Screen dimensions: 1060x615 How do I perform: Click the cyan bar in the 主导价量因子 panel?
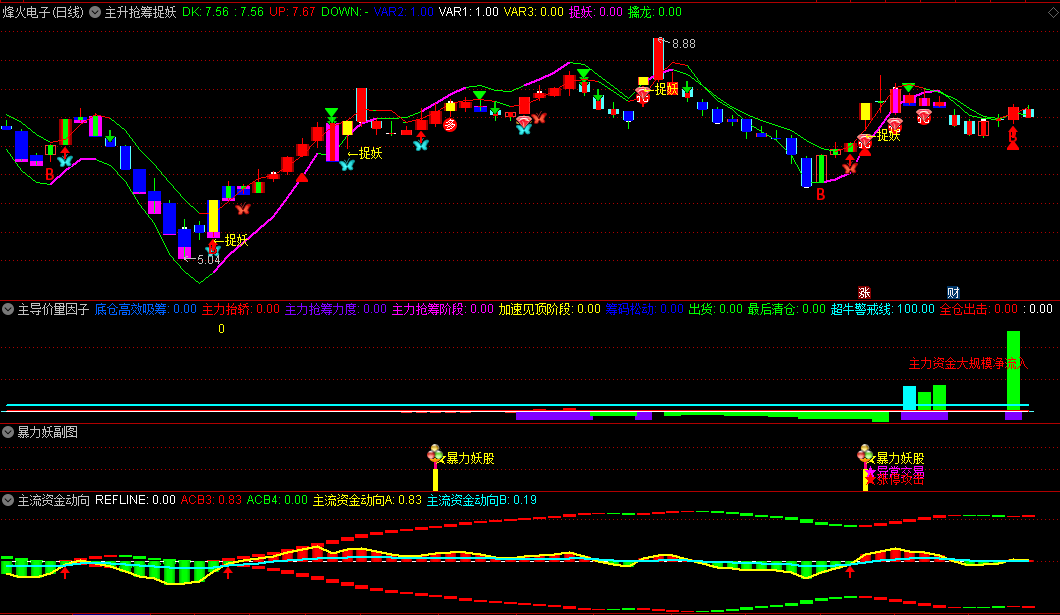909,398
